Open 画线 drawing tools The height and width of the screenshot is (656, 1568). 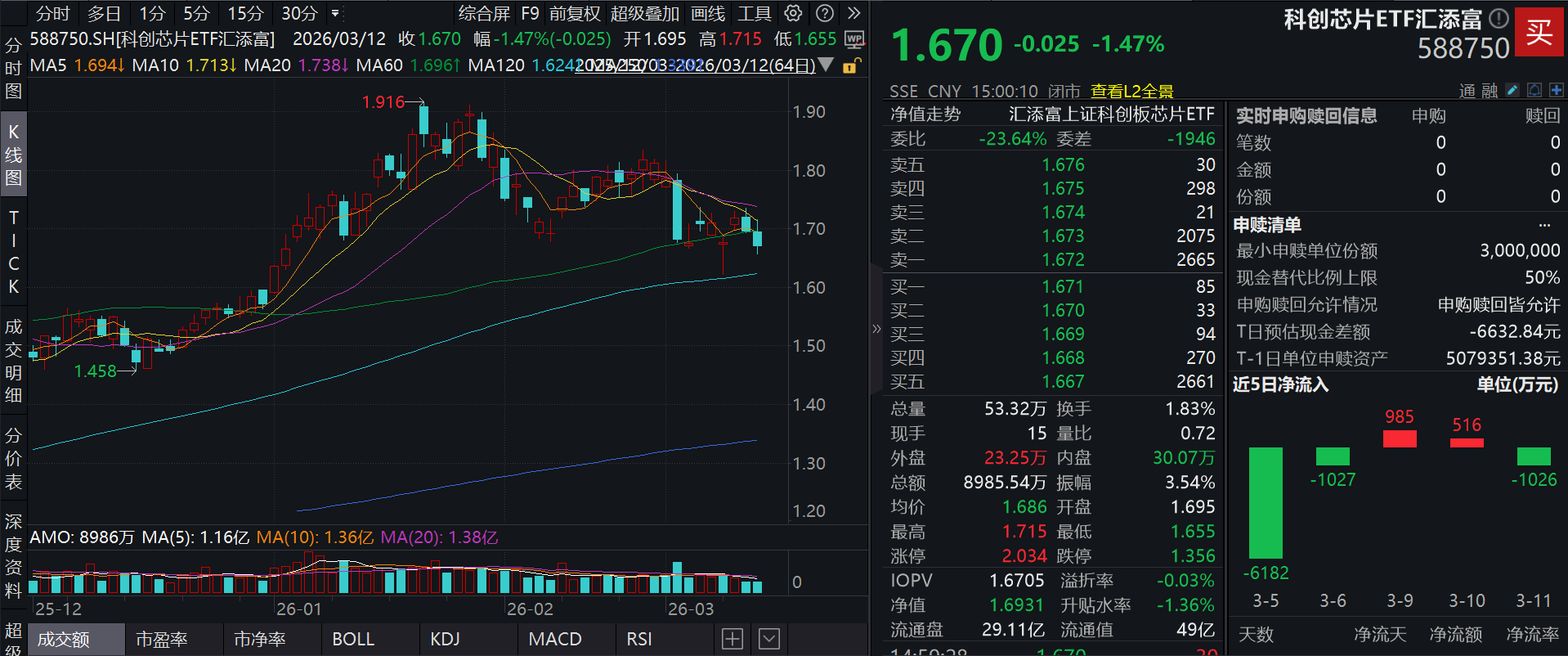[x=708, y=13]
